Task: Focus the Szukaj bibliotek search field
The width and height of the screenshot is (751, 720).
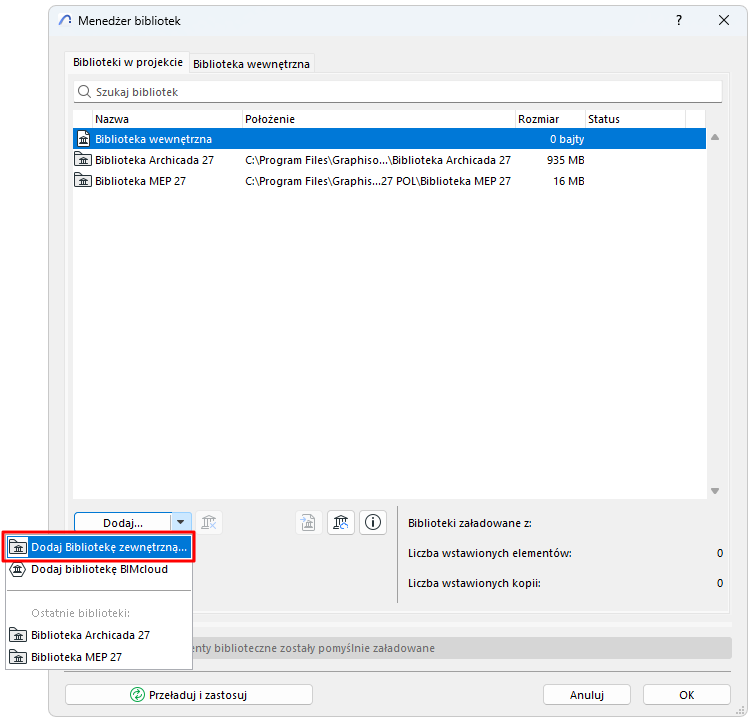Action: click(x=398, y=91)
